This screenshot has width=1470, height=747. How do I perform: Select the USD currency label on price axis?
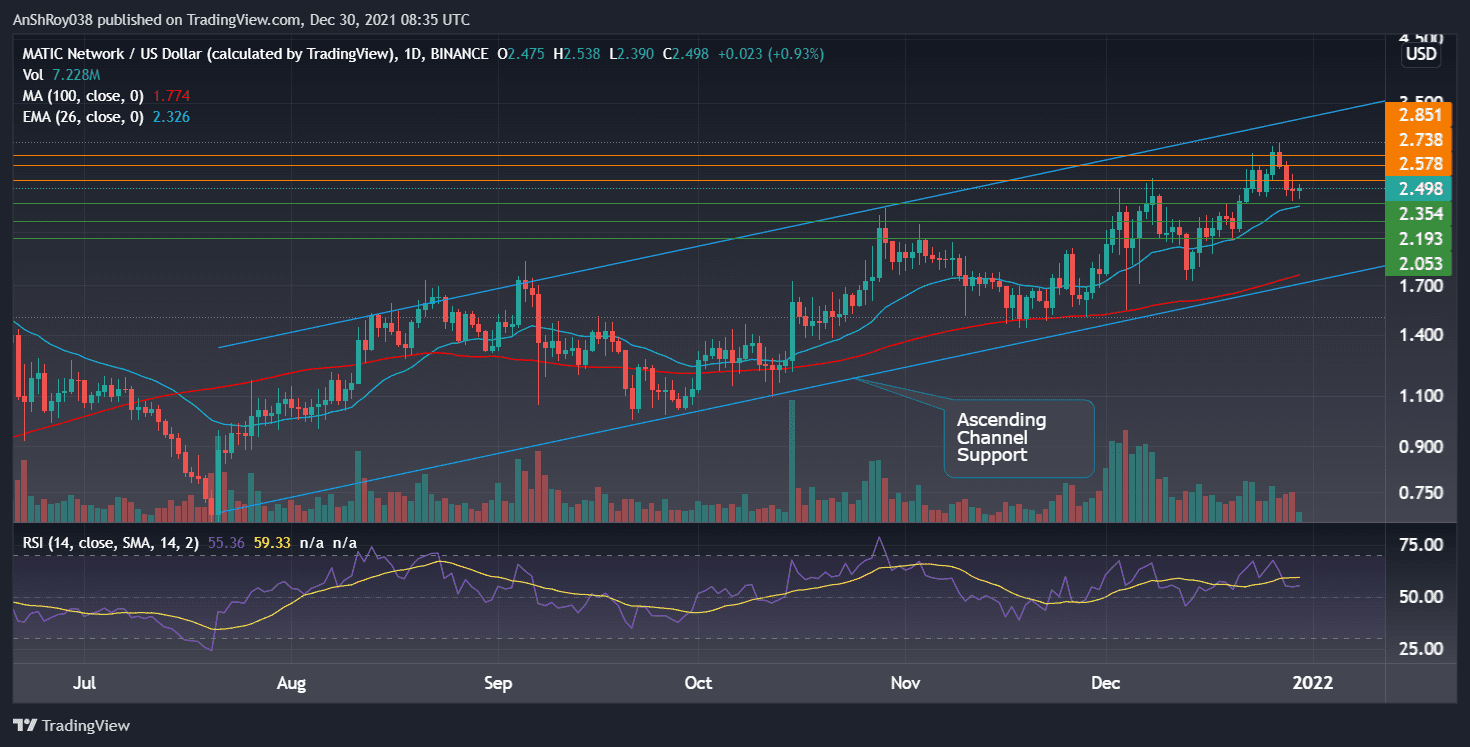(1419, 55)
